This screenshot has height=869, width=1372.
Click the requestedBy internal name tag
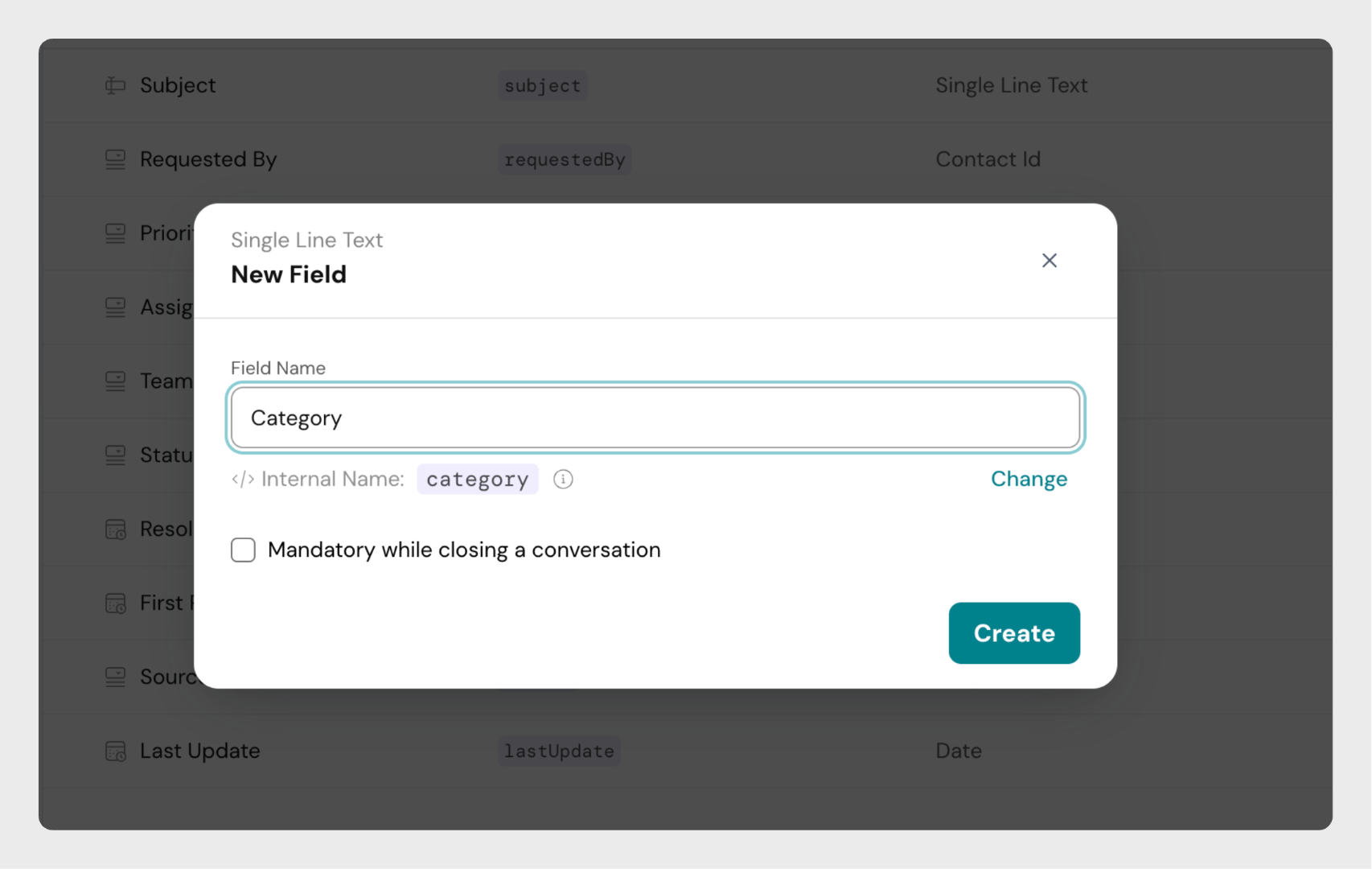[x=564, y=159]
